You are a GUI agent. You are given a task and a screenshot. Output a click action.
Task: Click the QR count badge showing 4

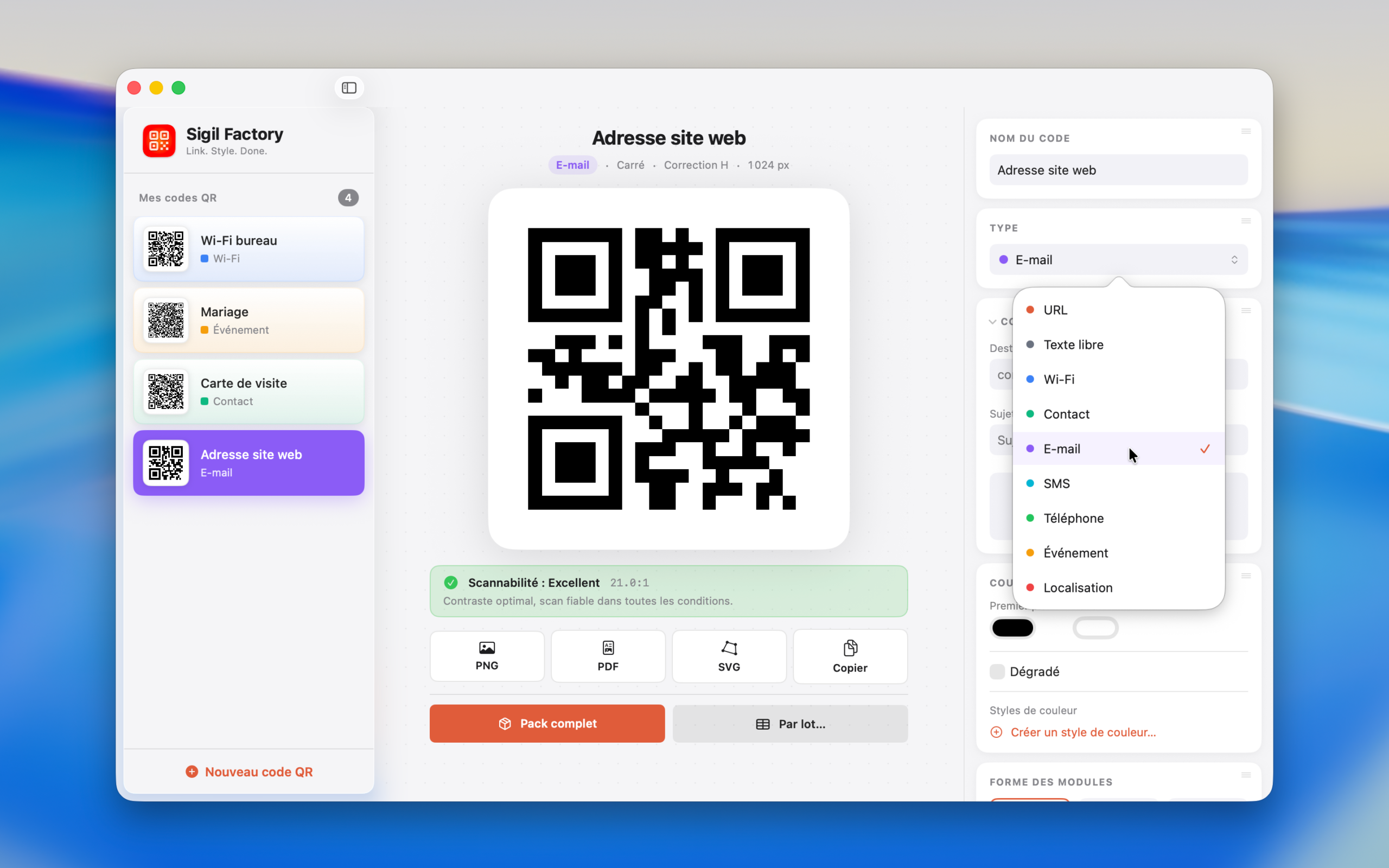coord(348,197)
